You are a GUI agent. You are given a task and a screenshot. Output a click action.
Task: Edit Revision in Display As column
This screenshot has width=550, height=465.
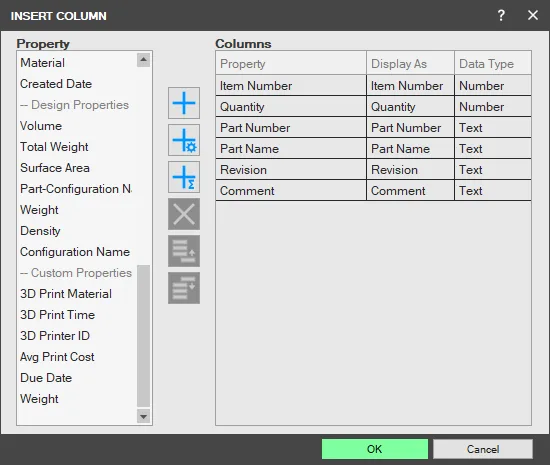(x=410, y=170)
